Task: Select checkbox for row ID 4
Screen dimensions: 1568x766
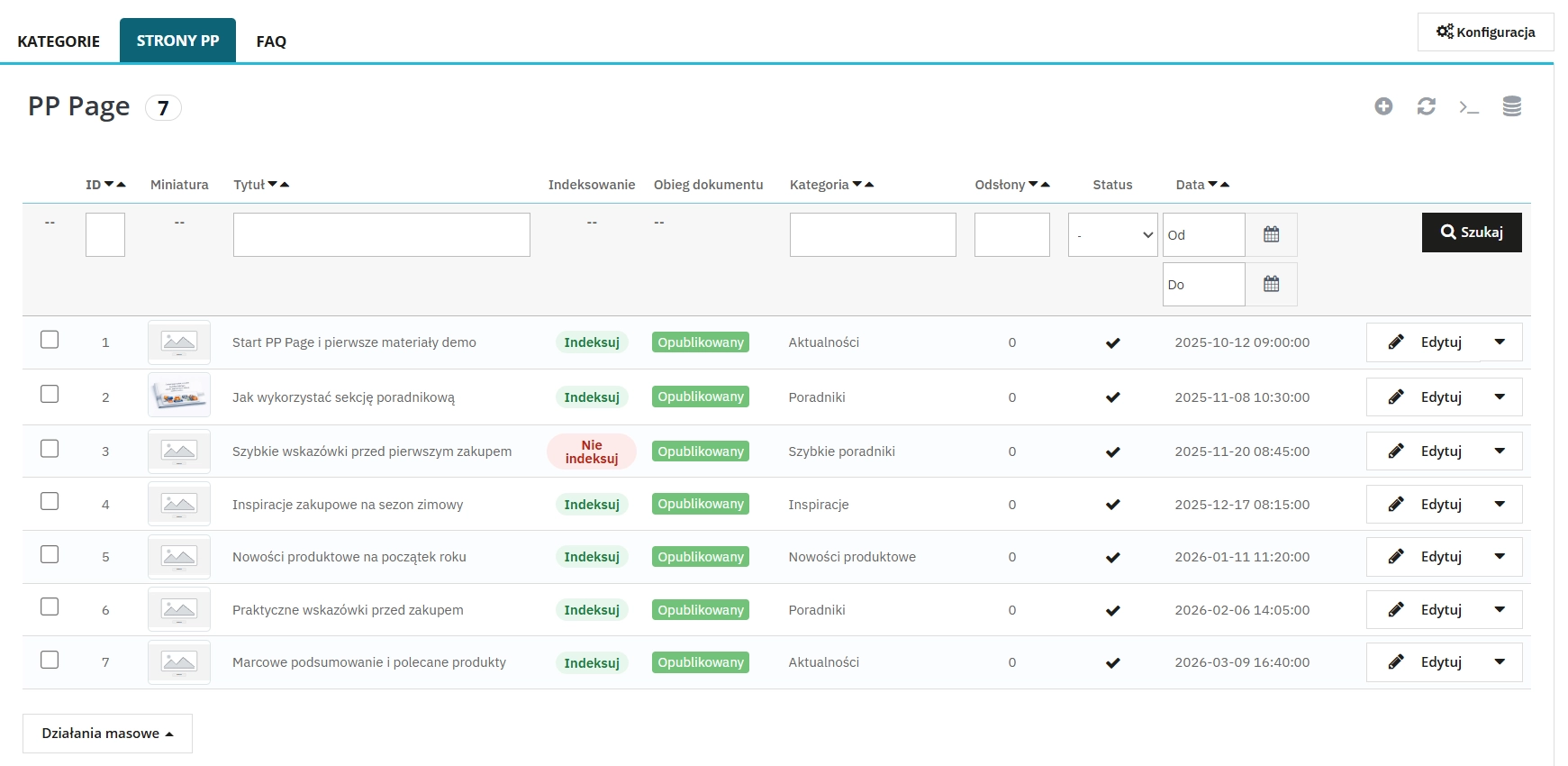Action: click(x=50, y=501)
